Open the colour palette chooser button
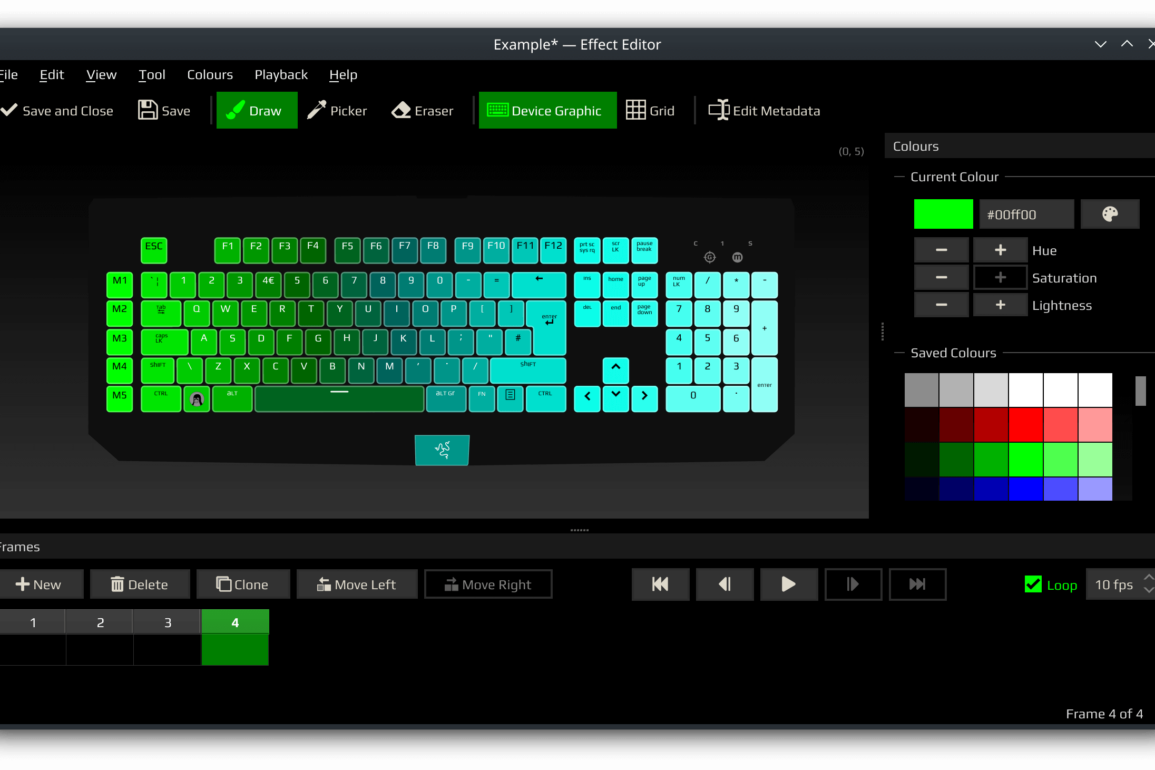 tap(1109, 214)
